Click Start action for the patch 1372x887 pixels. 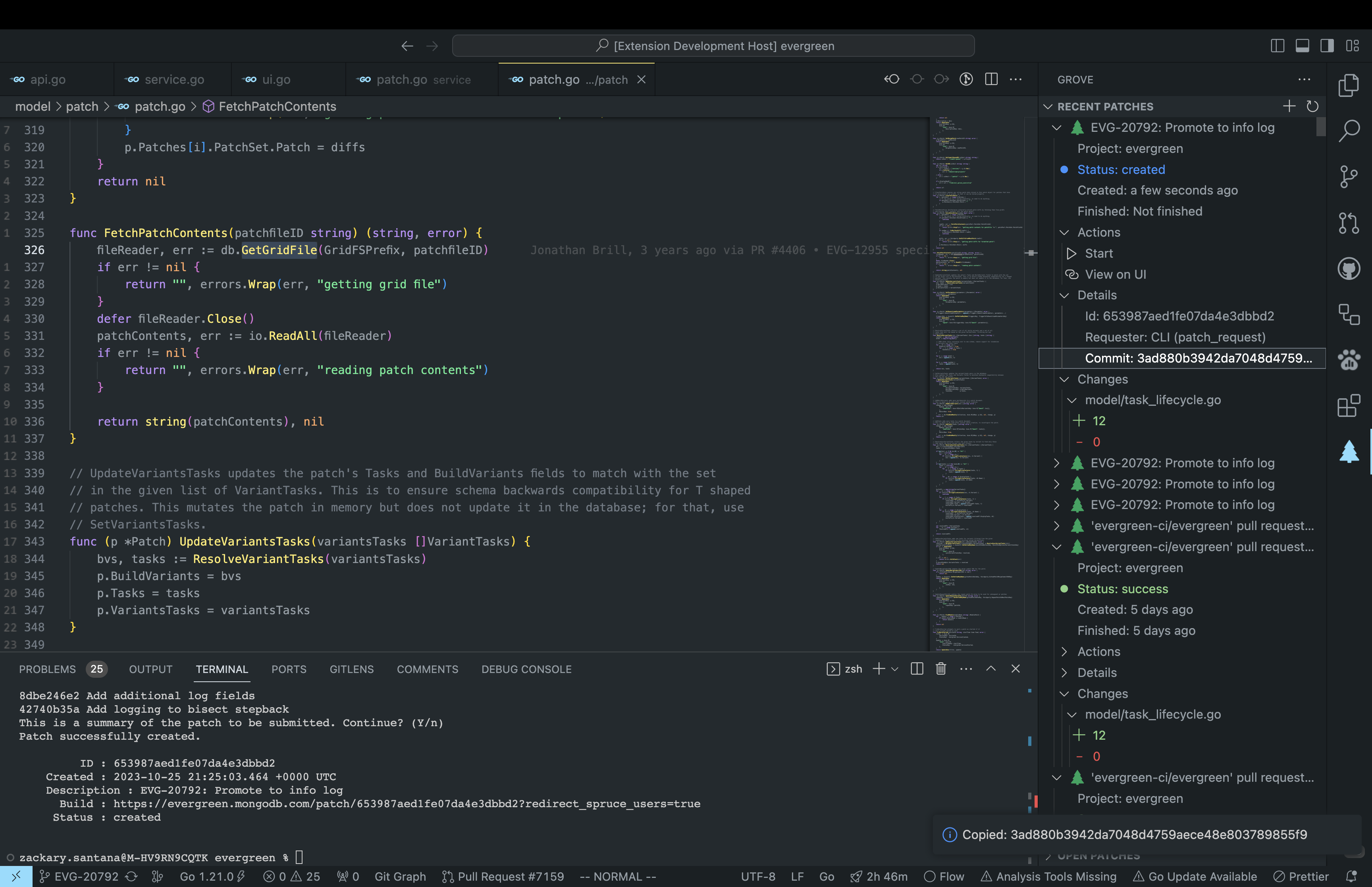point(1098,253)
